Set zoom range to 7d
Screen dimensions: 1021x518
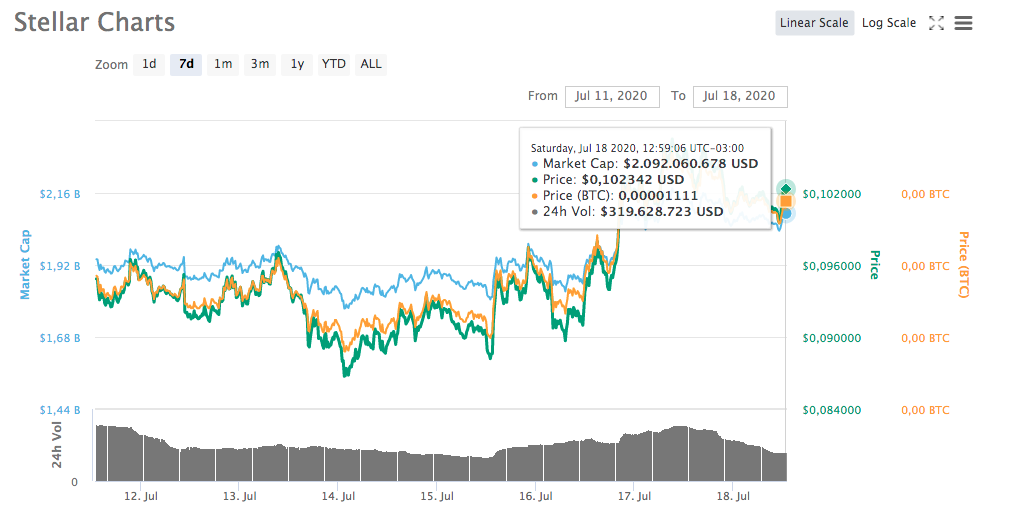point(186,64)
